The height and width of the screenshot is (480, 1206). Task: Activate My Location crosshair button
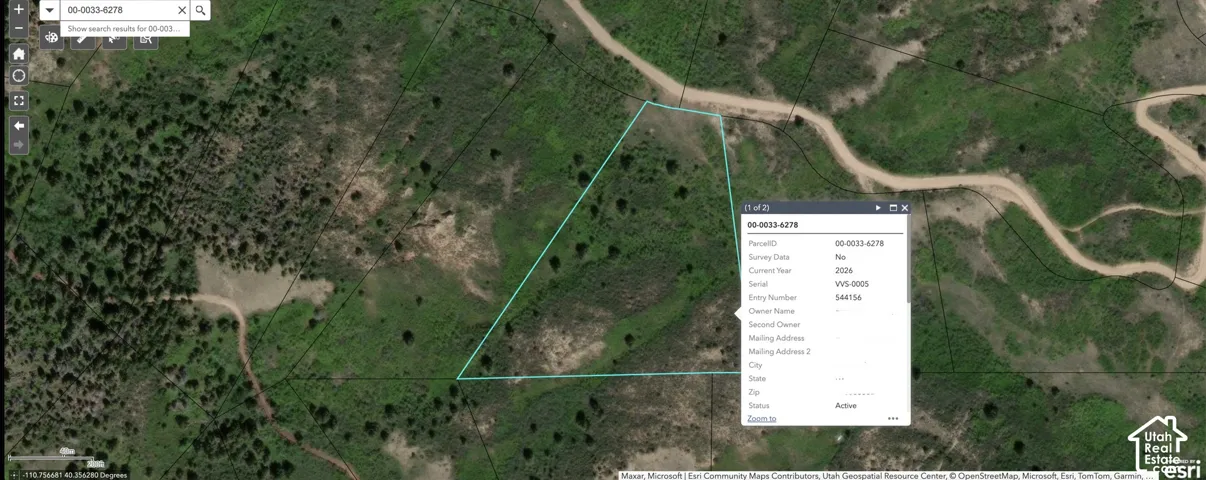pyautogui.click(x=18, y=76)
